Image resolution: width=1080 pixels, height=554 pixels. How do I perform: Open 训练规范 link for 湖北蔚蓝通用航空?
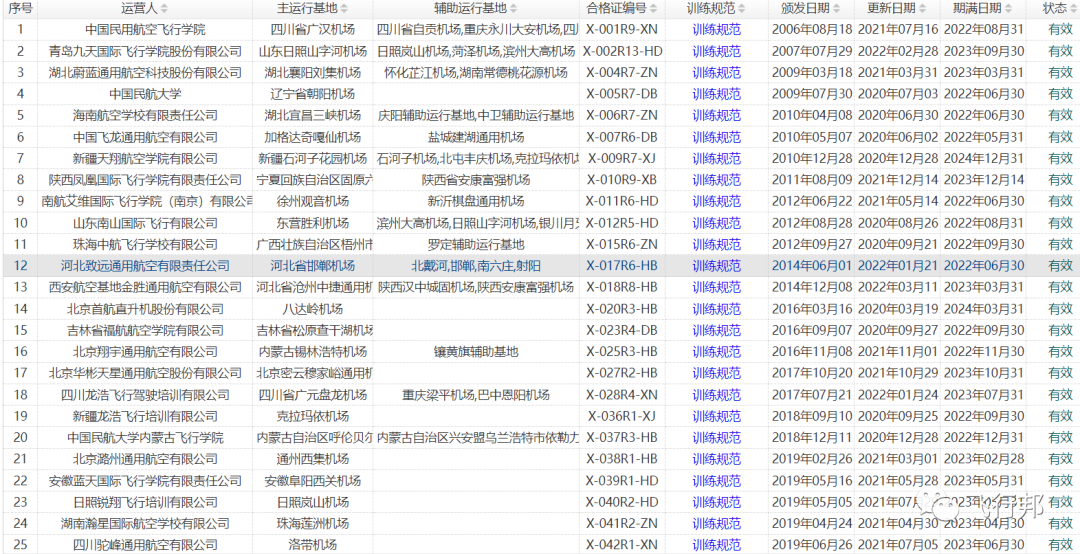pos(716,72)
